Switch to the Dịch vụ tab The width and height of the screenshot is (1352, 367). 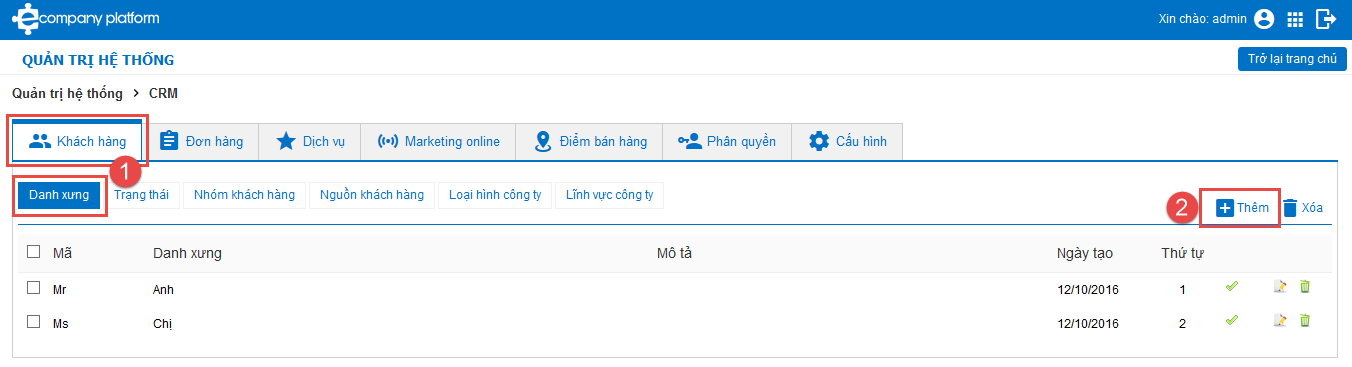tap(310, 141)
